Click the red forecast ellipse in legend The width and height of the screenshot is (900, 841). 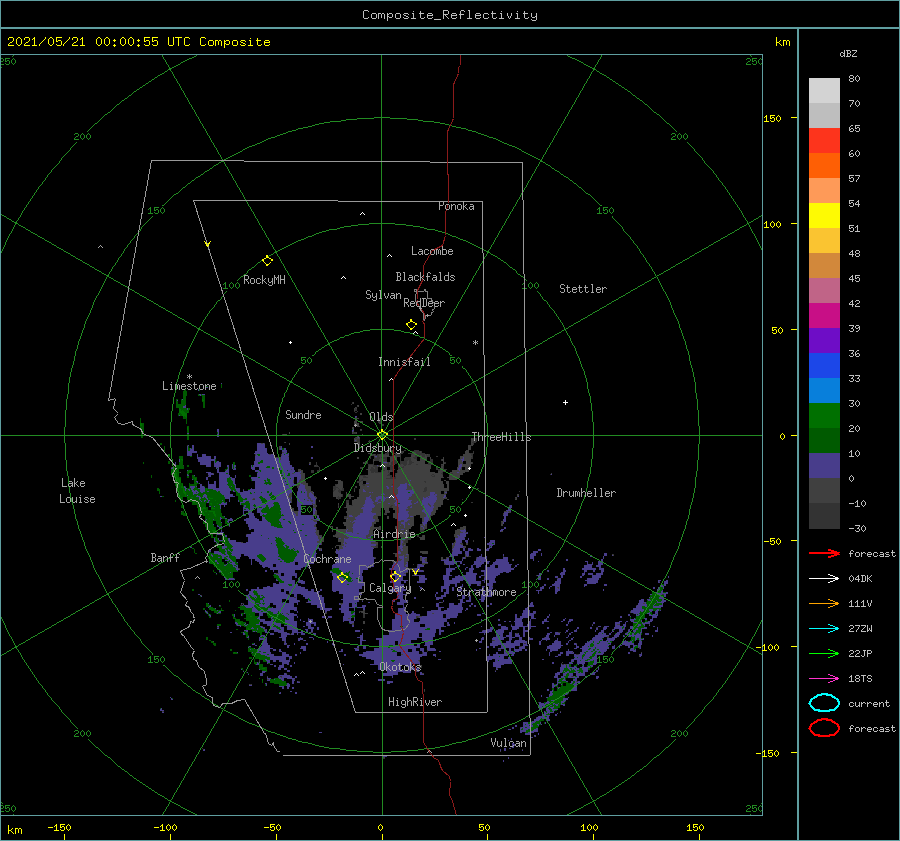[x=824, y=728]
